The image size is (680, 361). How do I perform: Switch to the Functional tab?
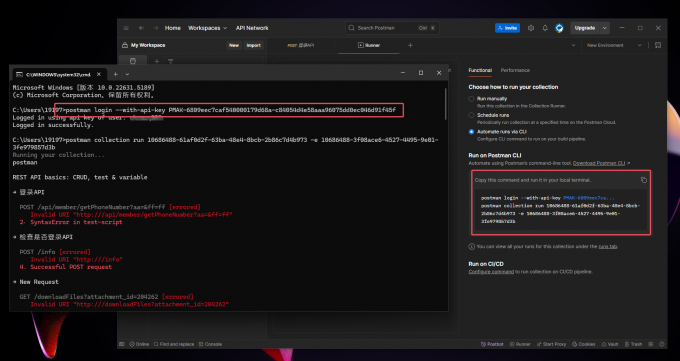pos(480,70)
